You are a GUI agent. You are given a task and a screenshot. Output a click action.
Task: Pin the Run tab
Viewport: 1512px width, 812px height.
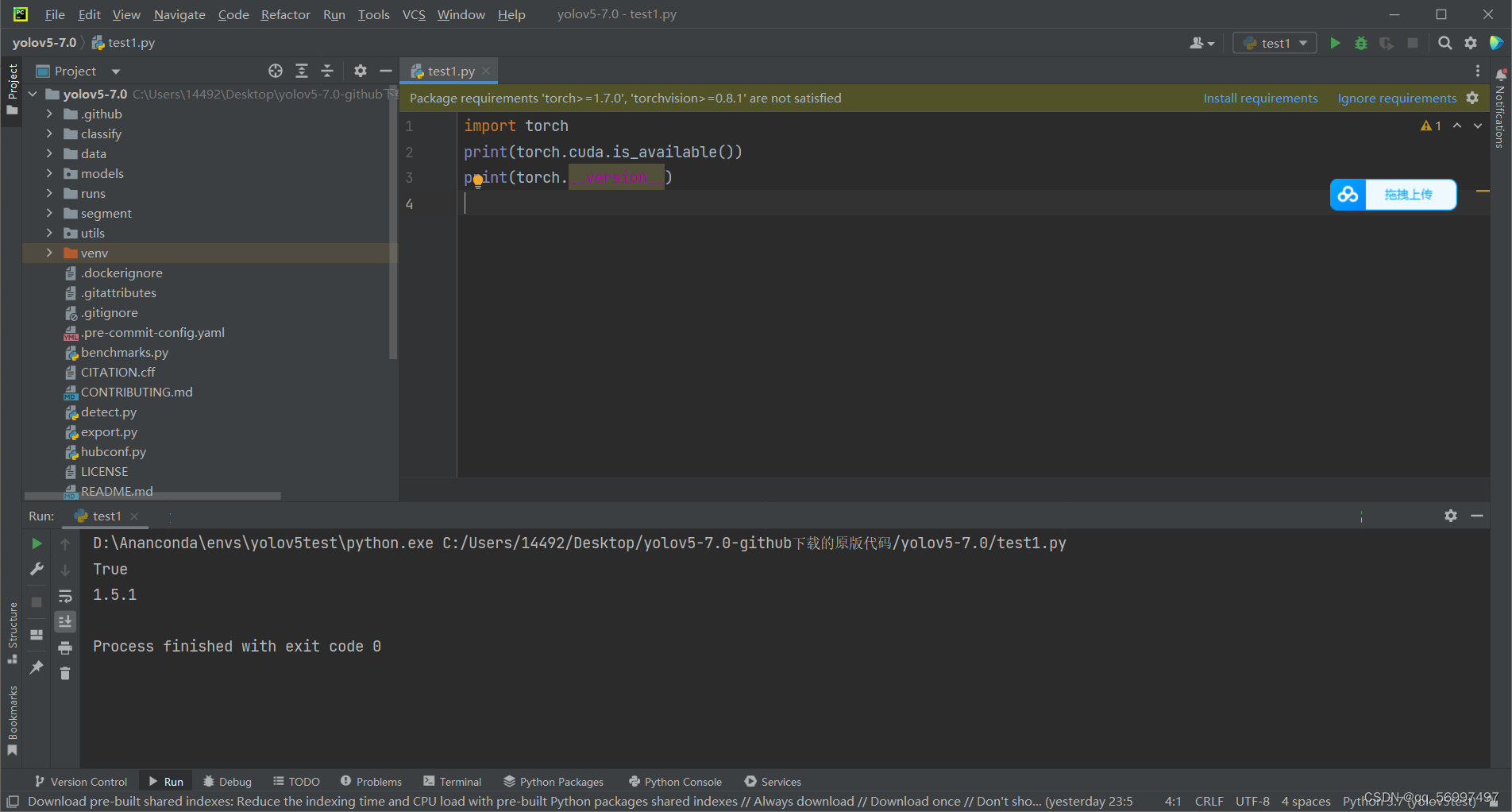click(x=37, y=667)
